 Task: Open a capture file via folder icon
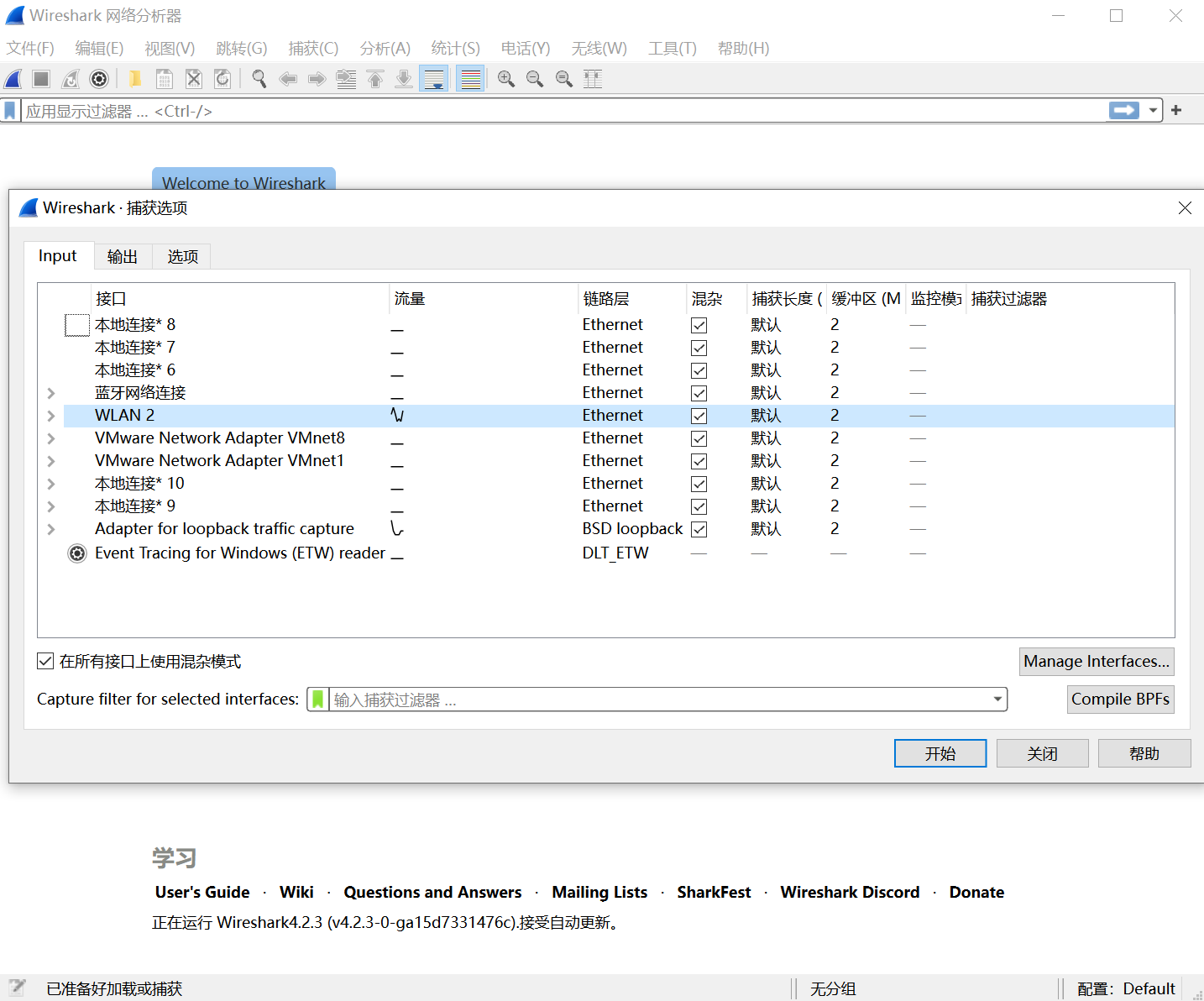(134, 79)
